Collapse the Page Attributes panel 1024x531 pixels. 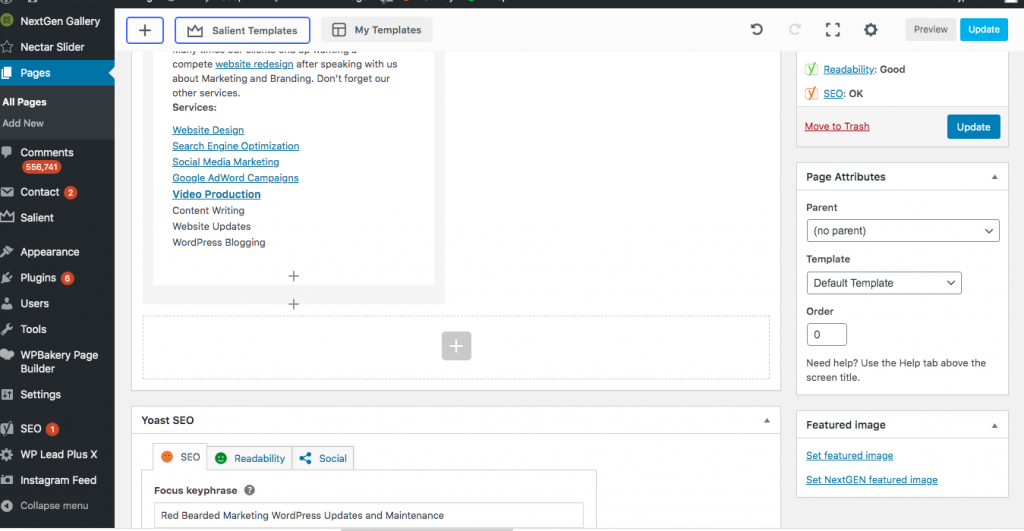click(995, 177)
